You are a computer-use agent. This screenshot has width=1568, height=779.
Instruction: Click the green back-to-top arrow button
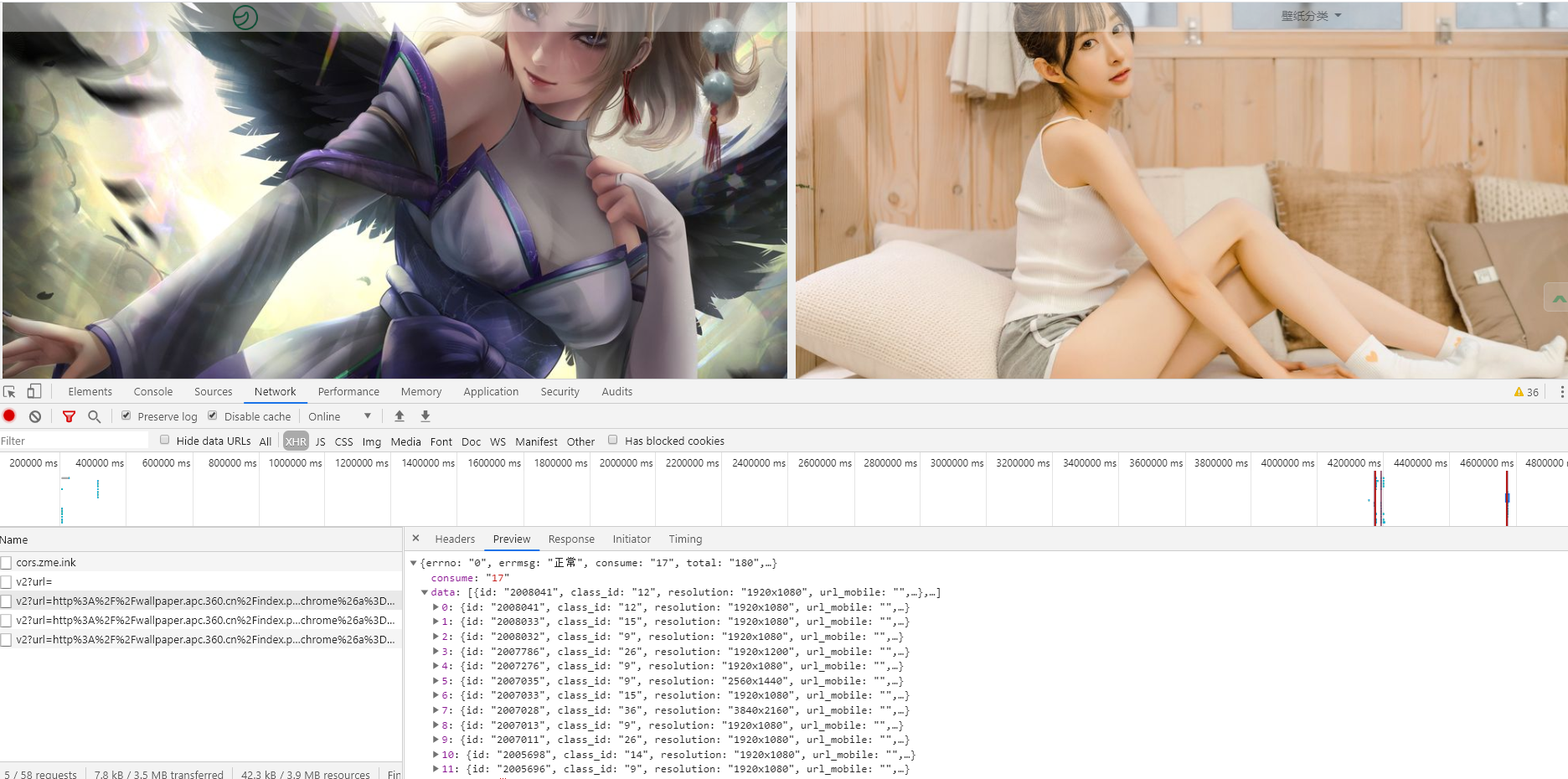pos(1558,297)
